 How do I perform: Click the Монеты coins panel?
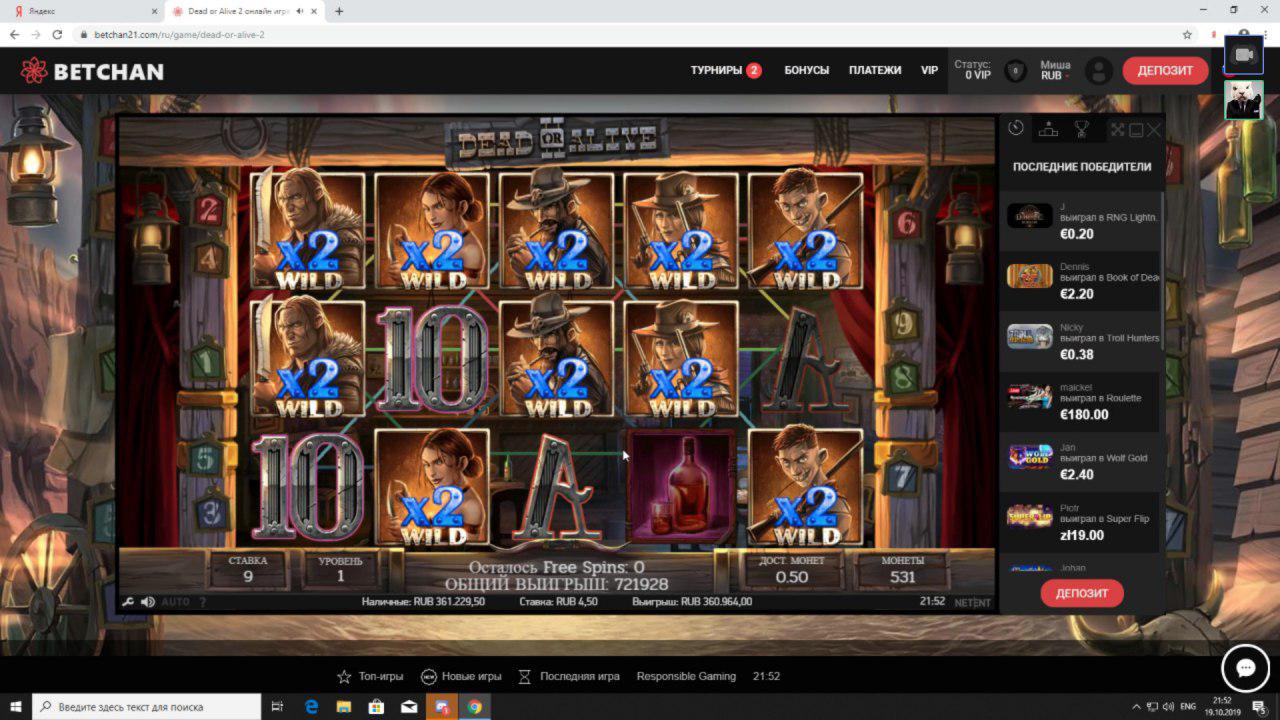pos(903,569)
